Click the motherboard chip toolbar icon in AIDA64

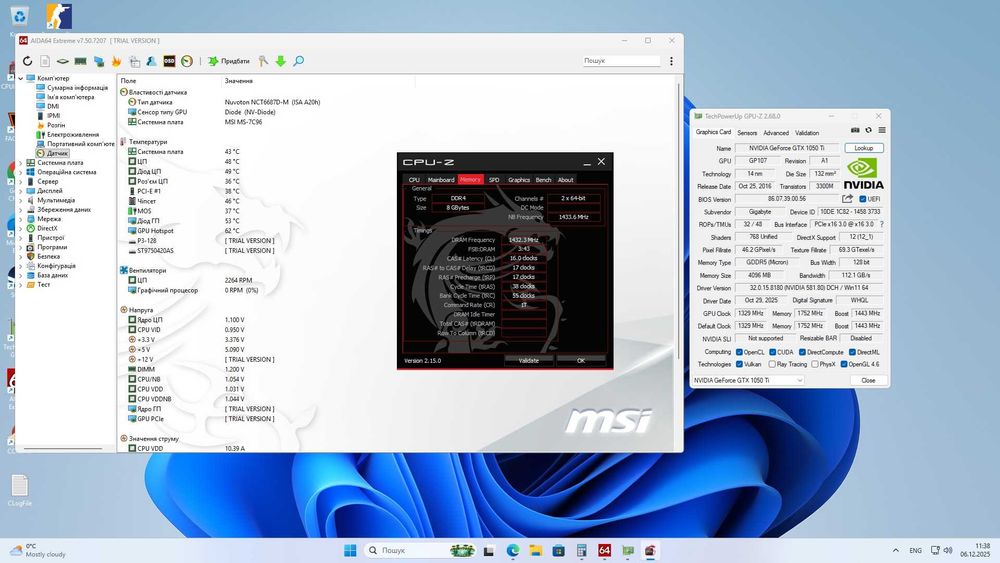click(x=62, y=61)
